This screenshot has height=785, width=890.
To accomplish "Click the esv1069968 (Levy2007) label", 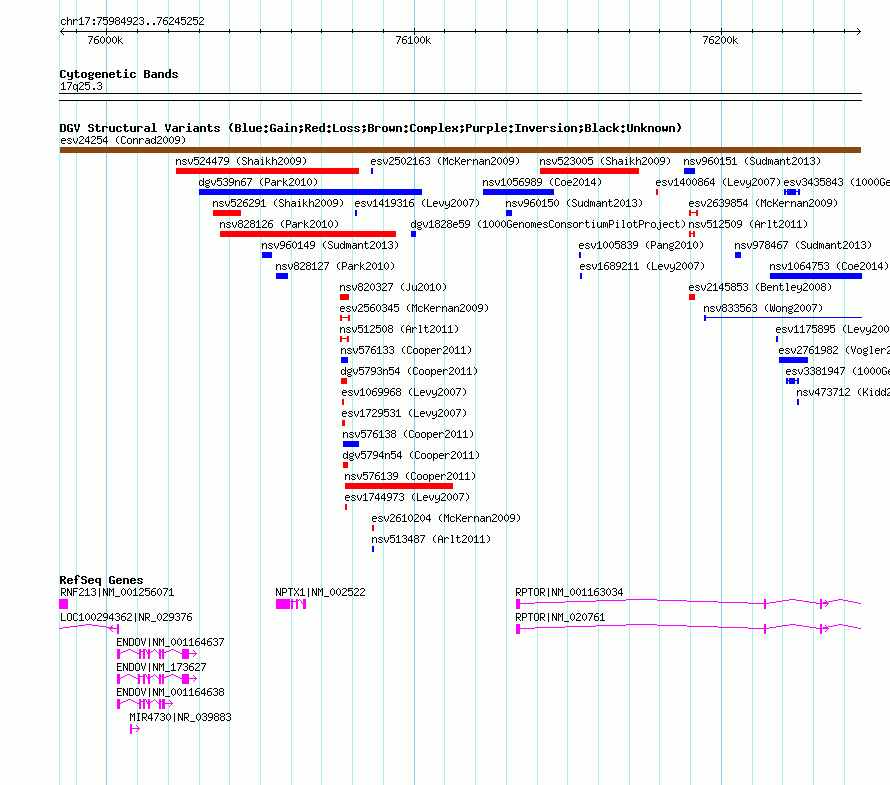I will [404, 392].
